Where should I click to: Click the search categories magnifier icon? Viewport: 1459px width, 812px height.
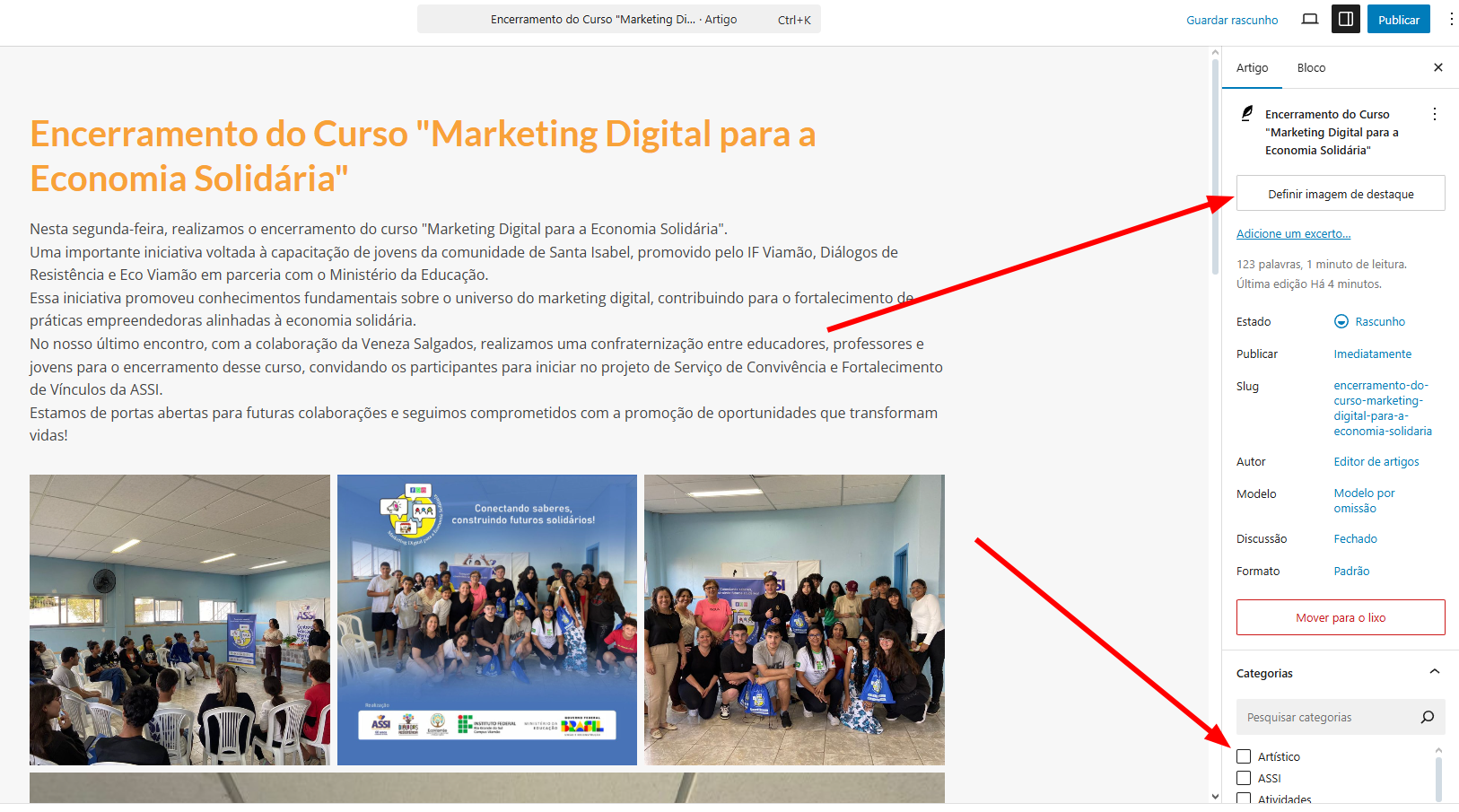[1427, 717]
